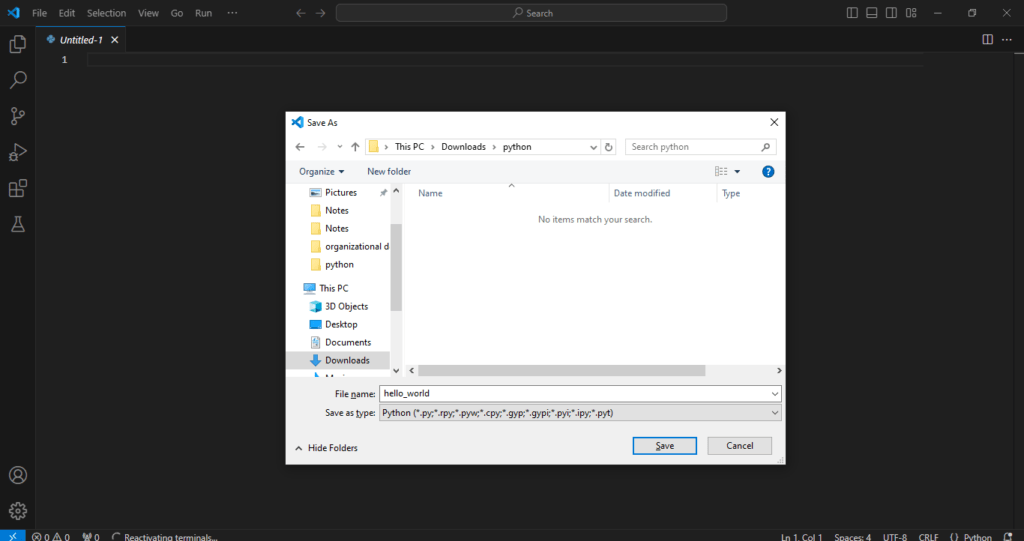
Task: Open the notifications bell in status bar
Action: click(1008, 536)
